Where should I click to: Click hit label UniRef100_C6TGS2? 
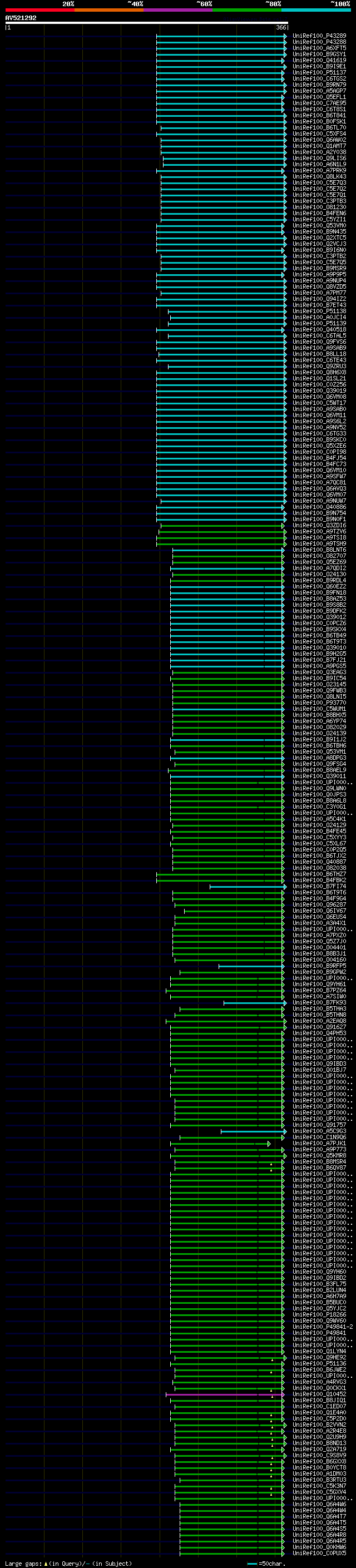point(319,78)
